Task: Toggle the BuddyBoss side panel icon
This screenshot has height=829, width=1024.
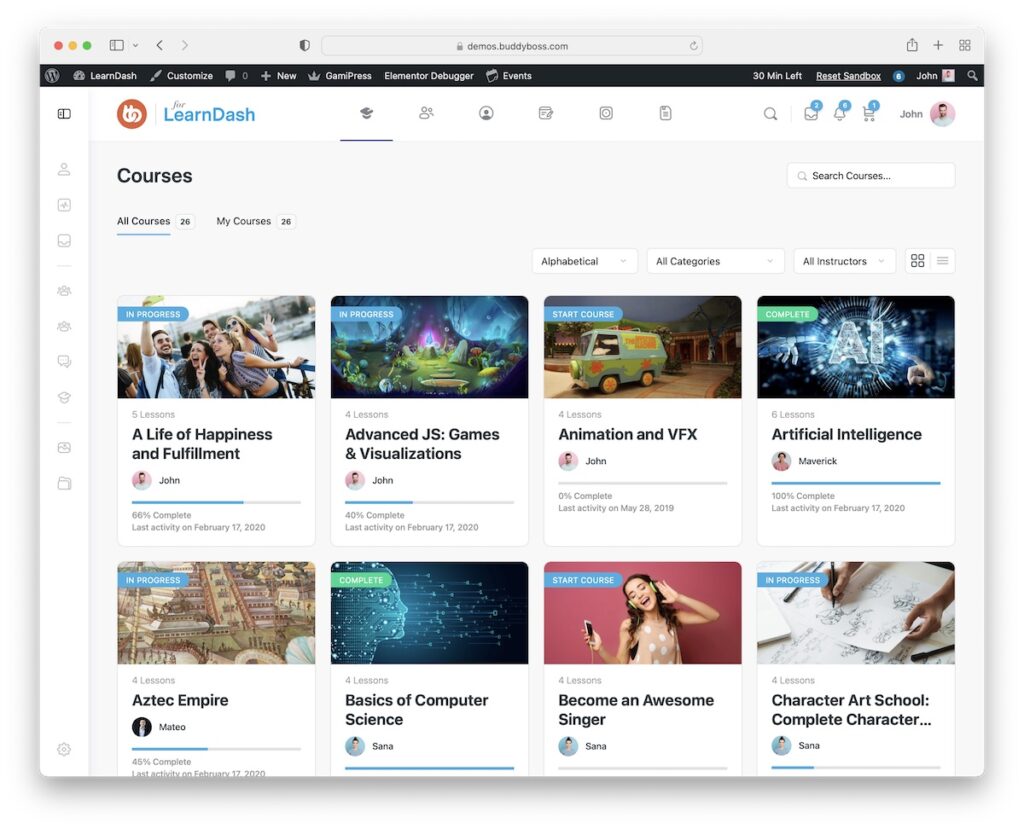Action: (64, 114)
